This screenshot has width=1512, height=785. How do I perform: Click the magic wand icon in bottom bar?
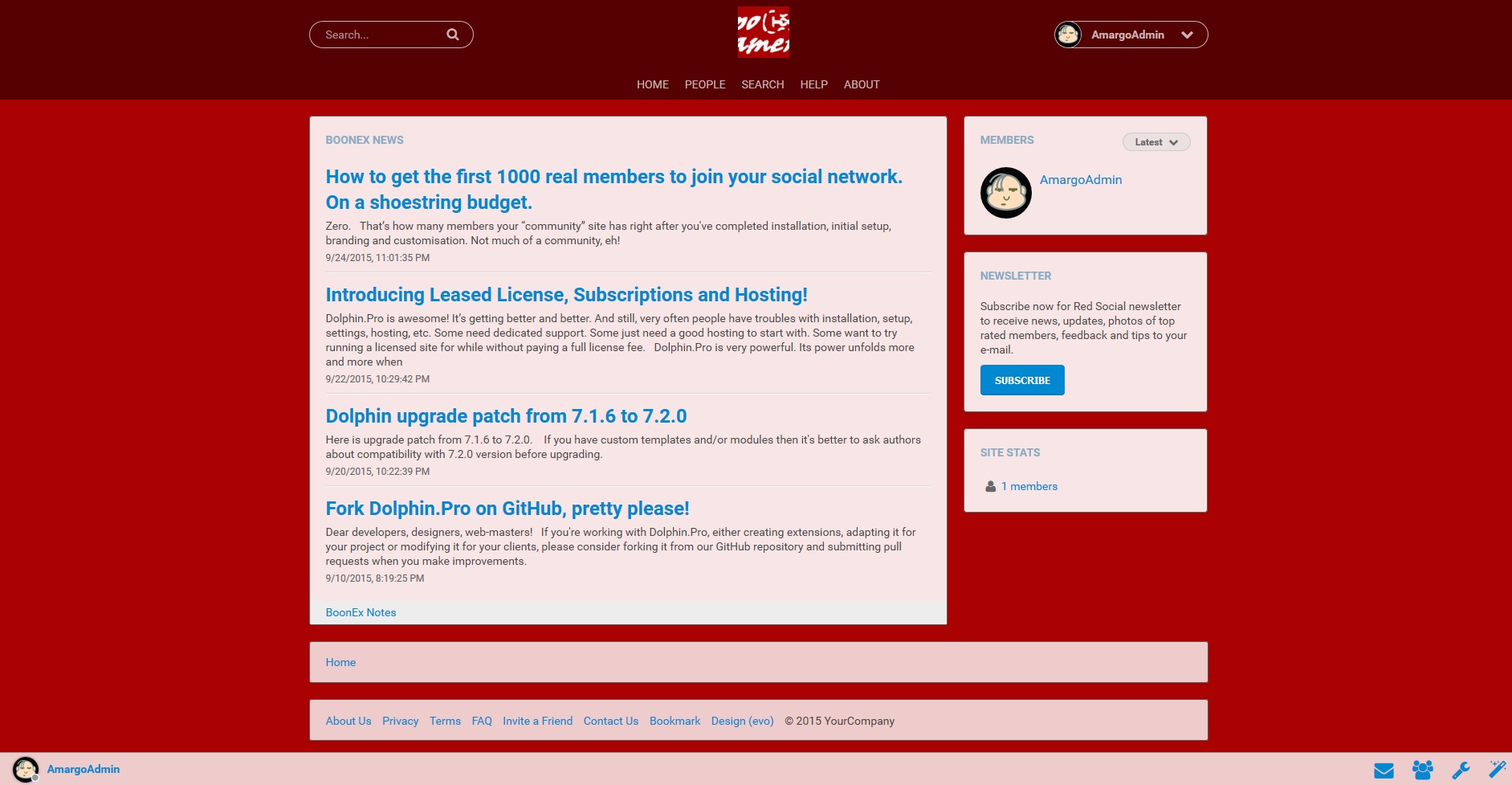coord(1498,770)
